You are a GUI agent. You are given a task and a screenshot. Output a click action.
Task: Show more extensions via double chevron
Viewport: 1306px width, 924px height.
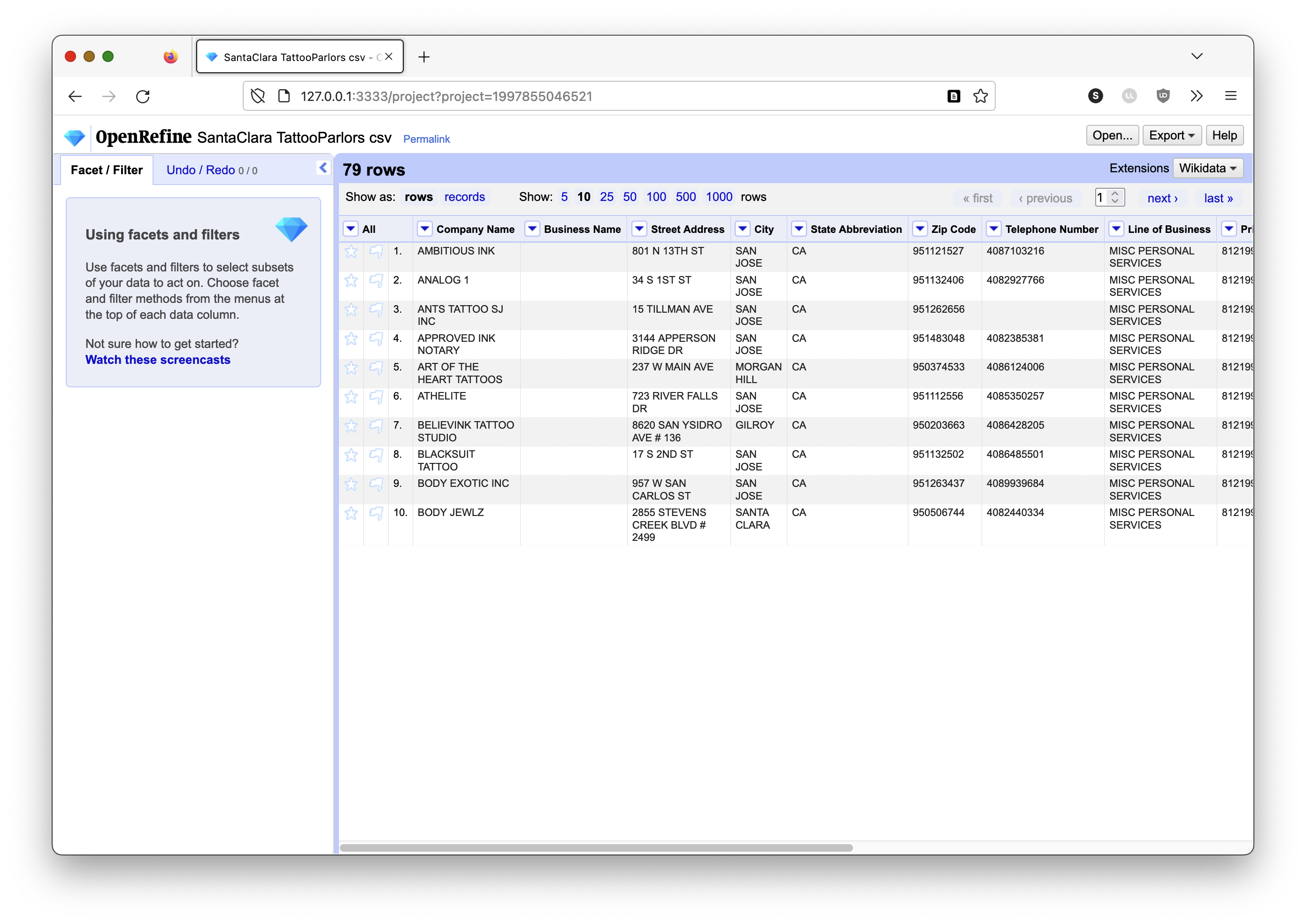point(1196,96)
